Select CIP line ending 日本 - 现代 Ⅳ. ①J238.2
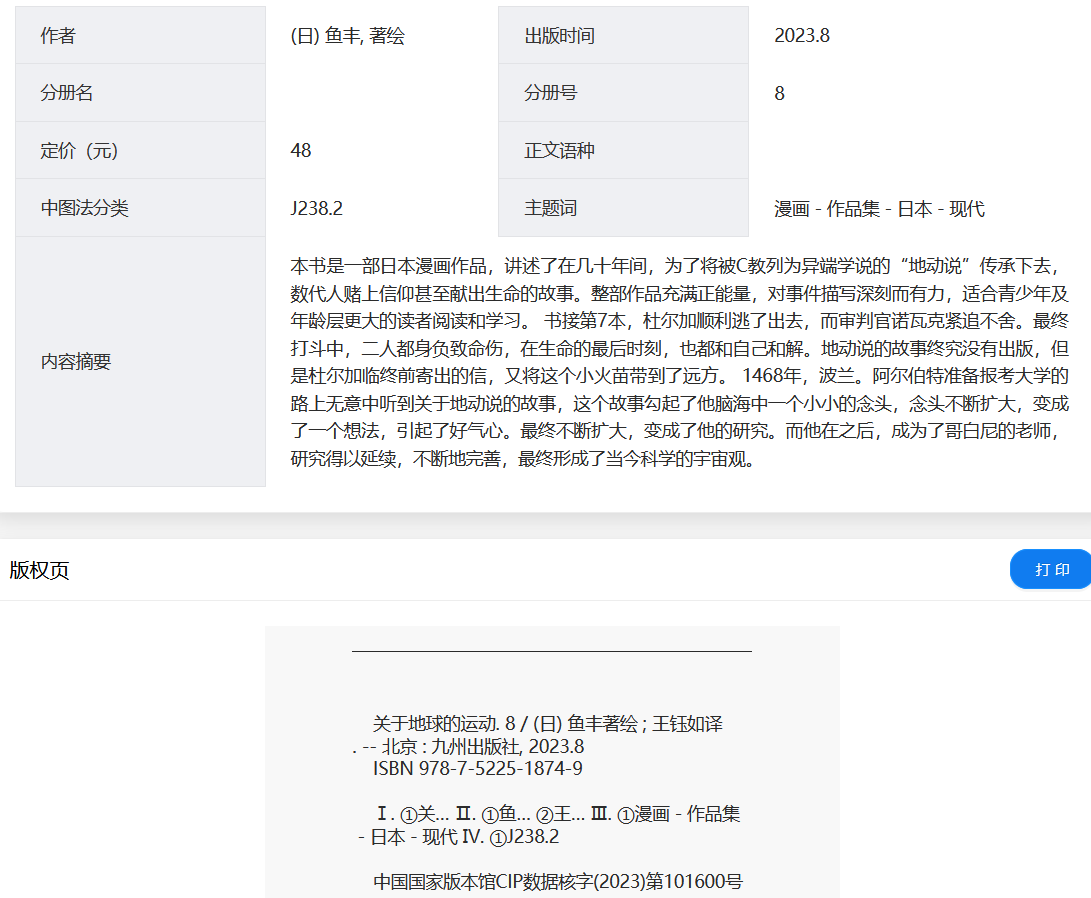Viewport: 1091px width, 898px height. pos(459,836)
